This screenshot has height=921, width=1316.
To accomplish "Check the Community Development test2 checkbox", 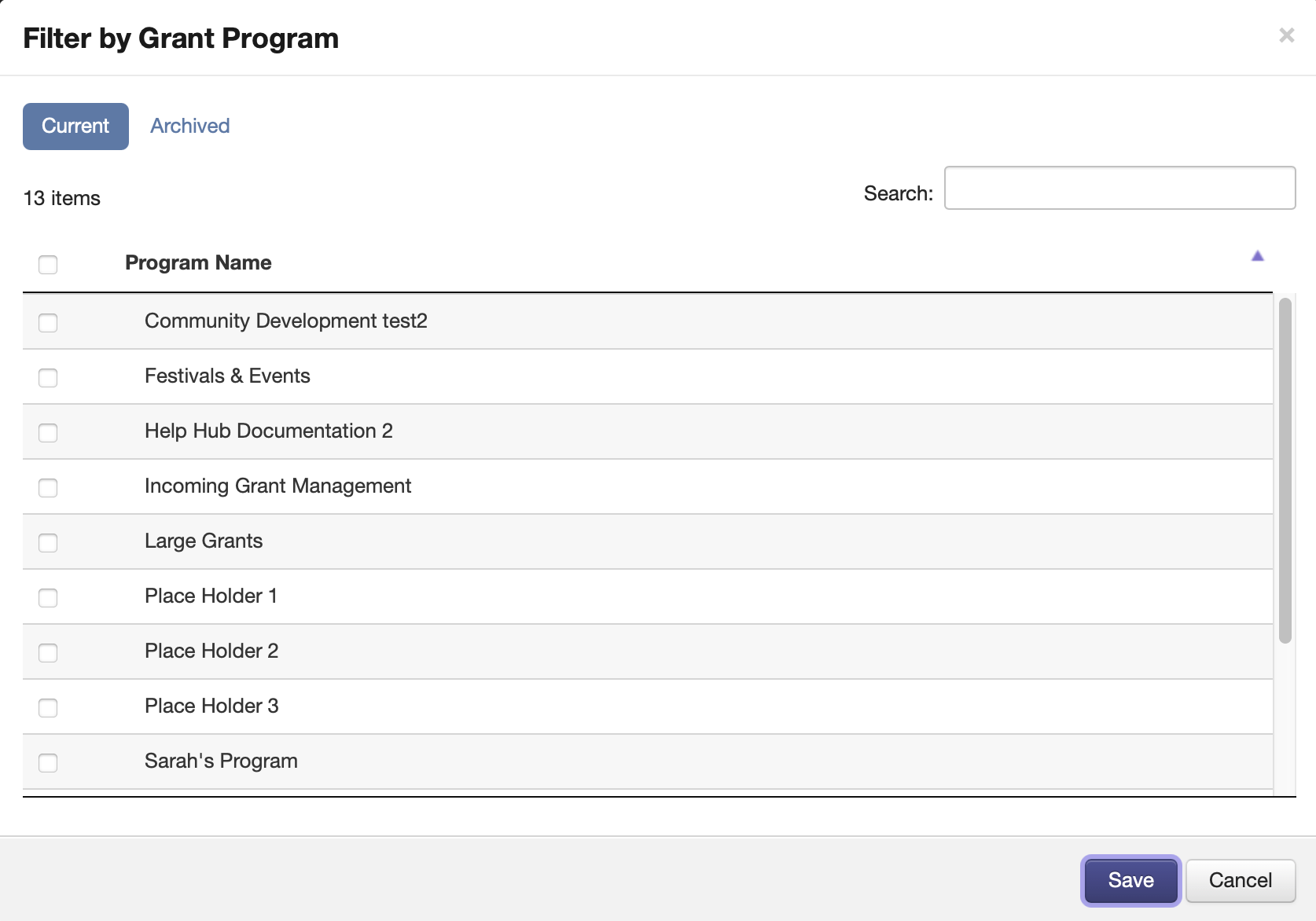I will click(48, 322).
